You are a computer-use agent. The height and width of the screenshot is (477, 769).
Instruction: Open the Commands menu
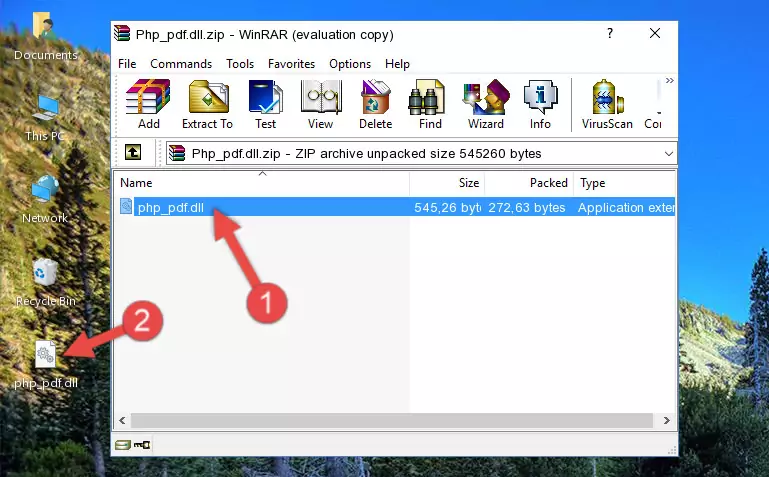[x=181, y=64]
